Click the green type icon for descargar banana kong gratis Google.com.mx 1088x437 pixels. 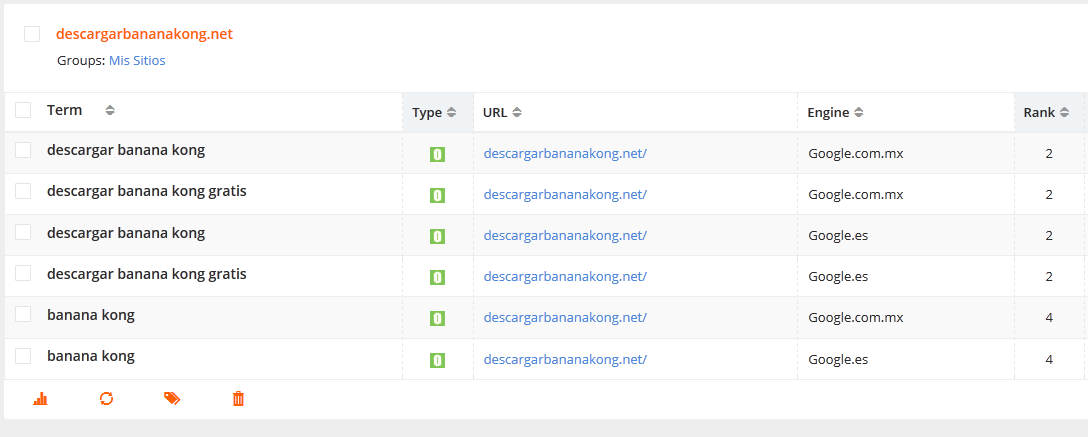point(437,195)
